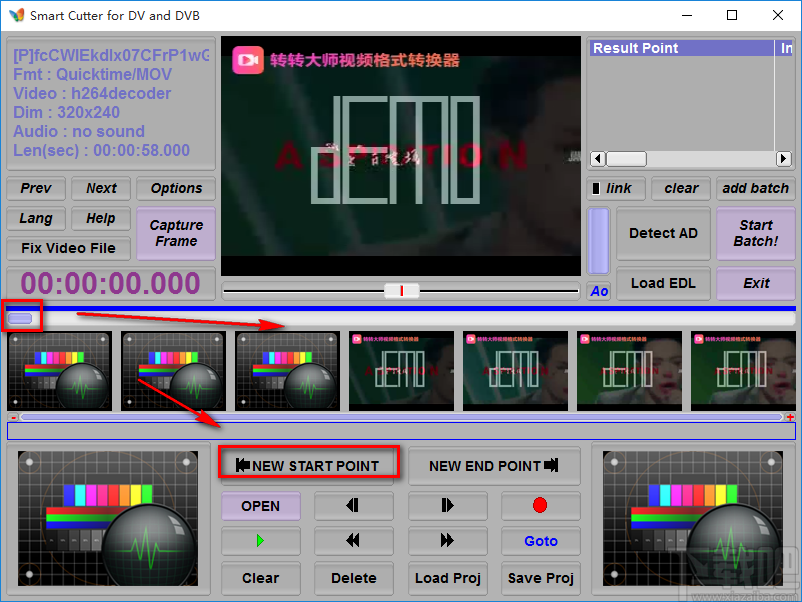This screenshot has height=602, width=802.
Task: Click the red plus zoom-in icon
Action: pyautogui.click(x=790, y=417)
